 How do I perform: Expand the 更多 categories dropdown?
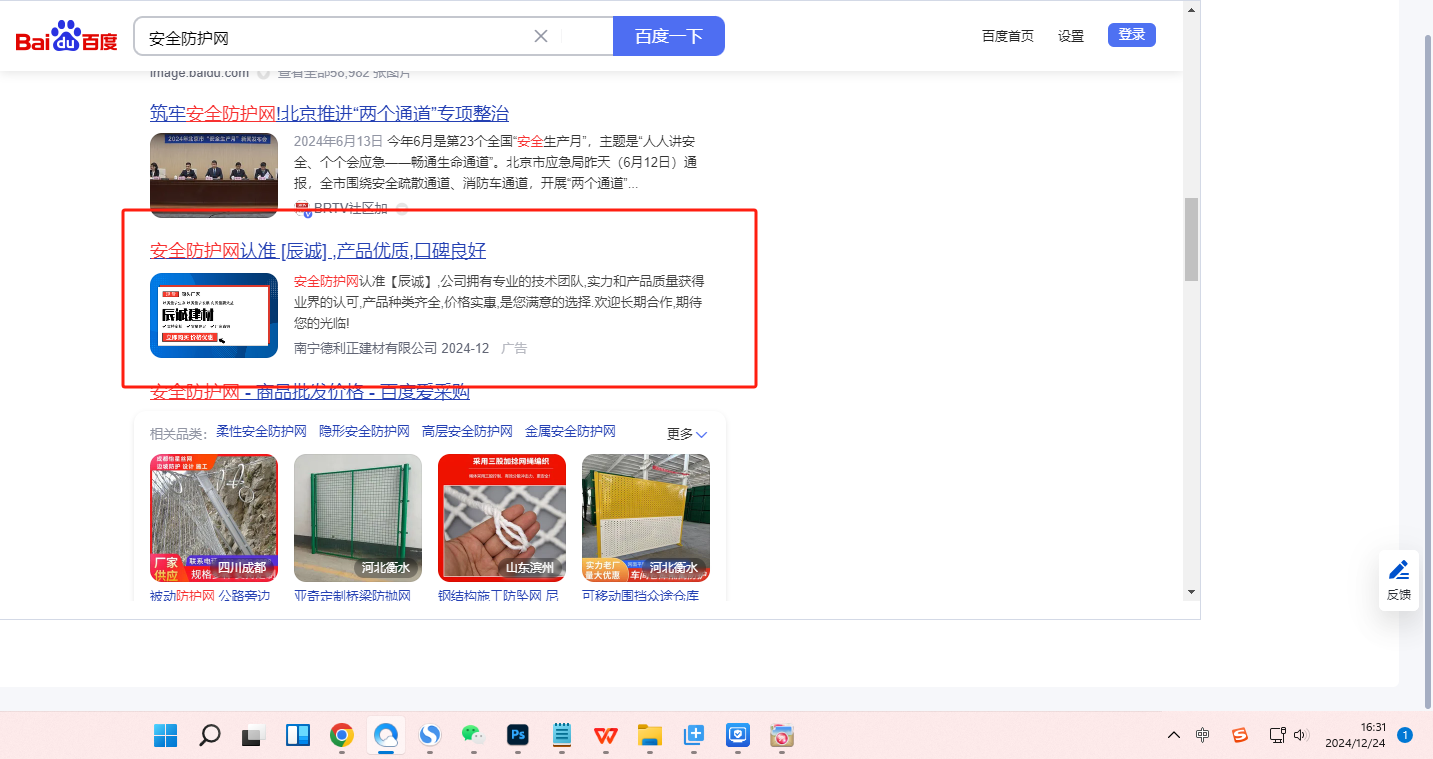687,434
